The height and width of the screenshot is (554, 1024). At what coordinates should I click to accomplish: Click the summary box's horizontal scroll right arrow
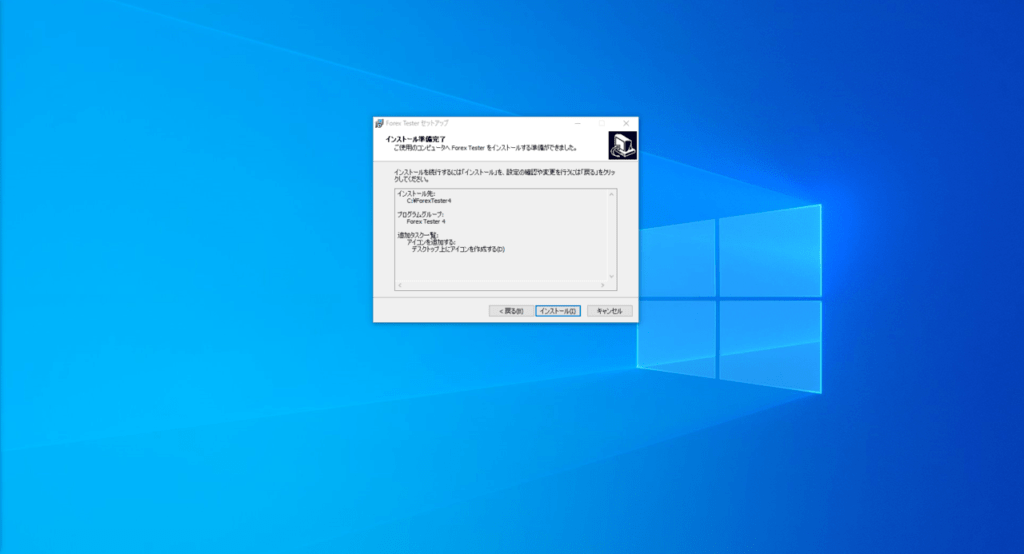(603, 285)
